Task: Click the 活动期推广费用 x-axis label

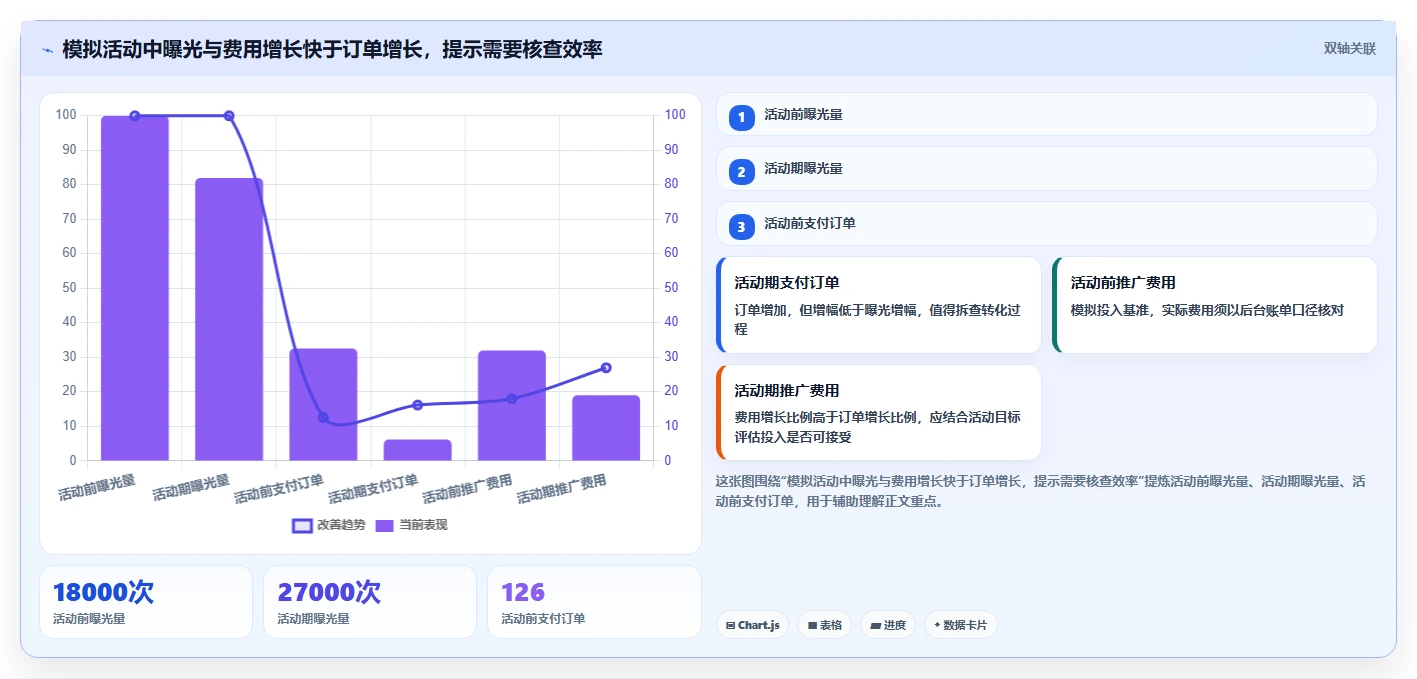Action: click(562, 489)
